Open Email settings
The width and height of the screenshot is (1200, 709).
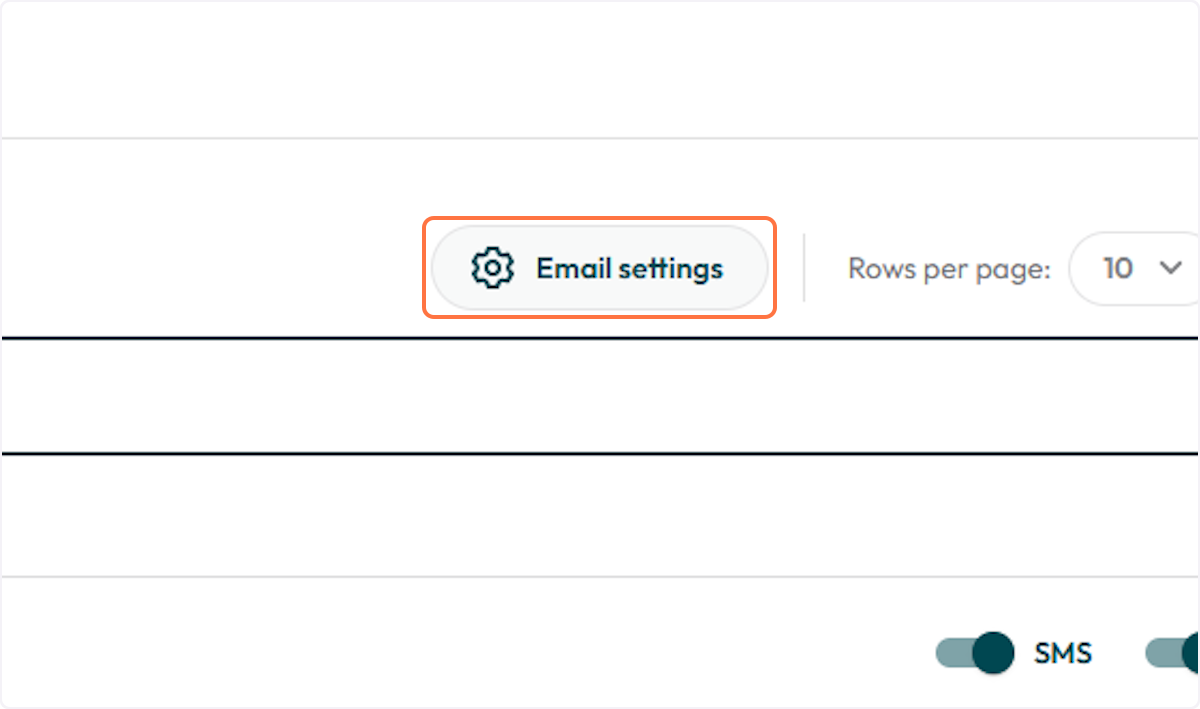[x=598, y=268]
